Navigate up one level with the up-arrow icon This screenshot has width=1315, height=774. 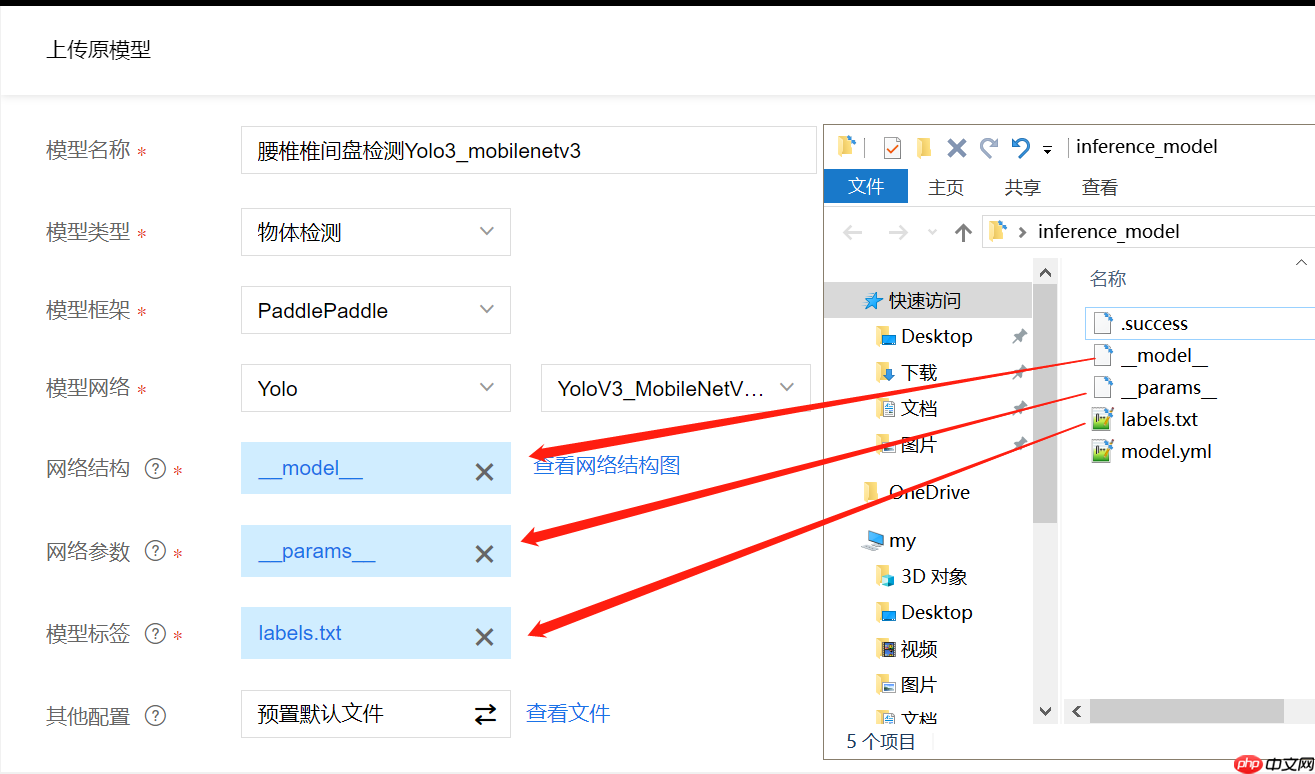coord(962,231)
